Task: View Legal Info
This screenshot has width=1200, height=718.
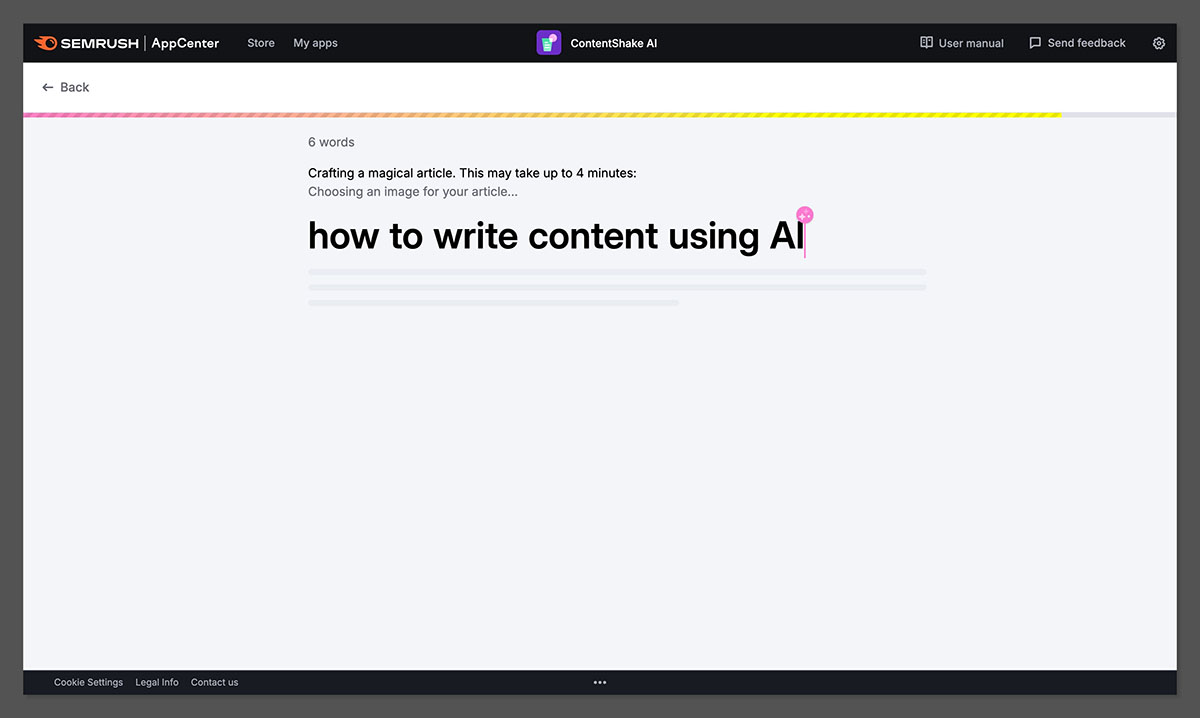Action: coord(156,682)
